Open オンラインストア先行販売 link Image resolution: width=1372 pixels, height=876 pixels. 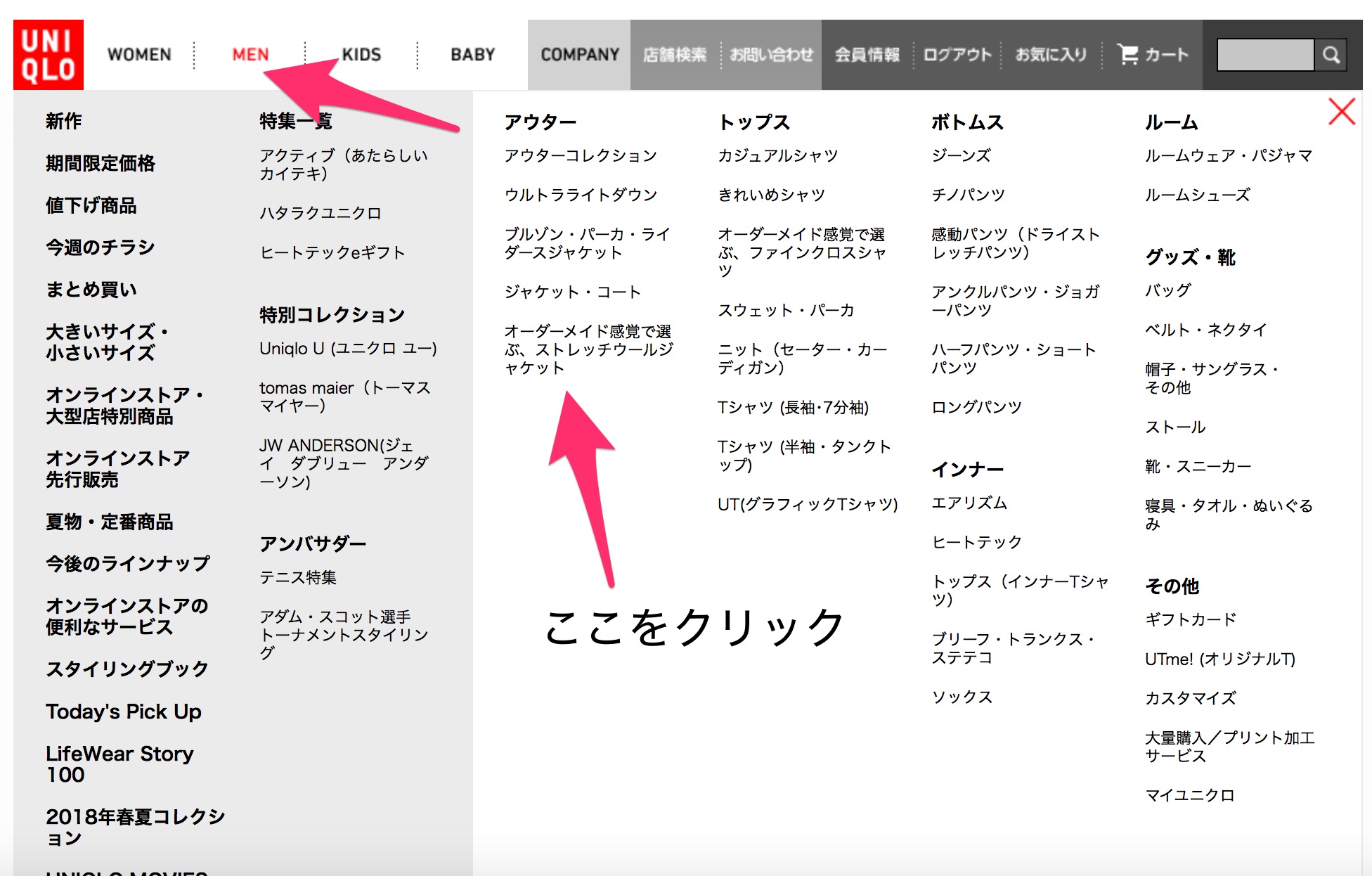pos(118,469)
